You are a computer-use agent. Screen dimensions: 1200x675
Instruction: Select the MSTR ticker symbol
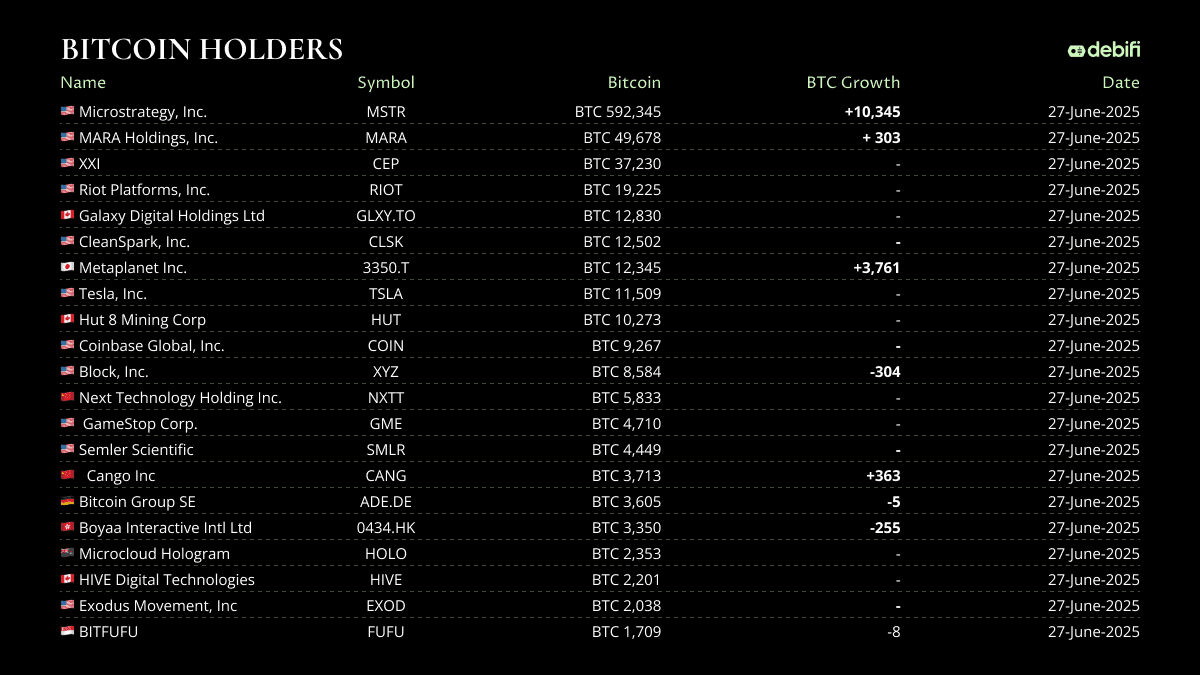pos(386,112)
